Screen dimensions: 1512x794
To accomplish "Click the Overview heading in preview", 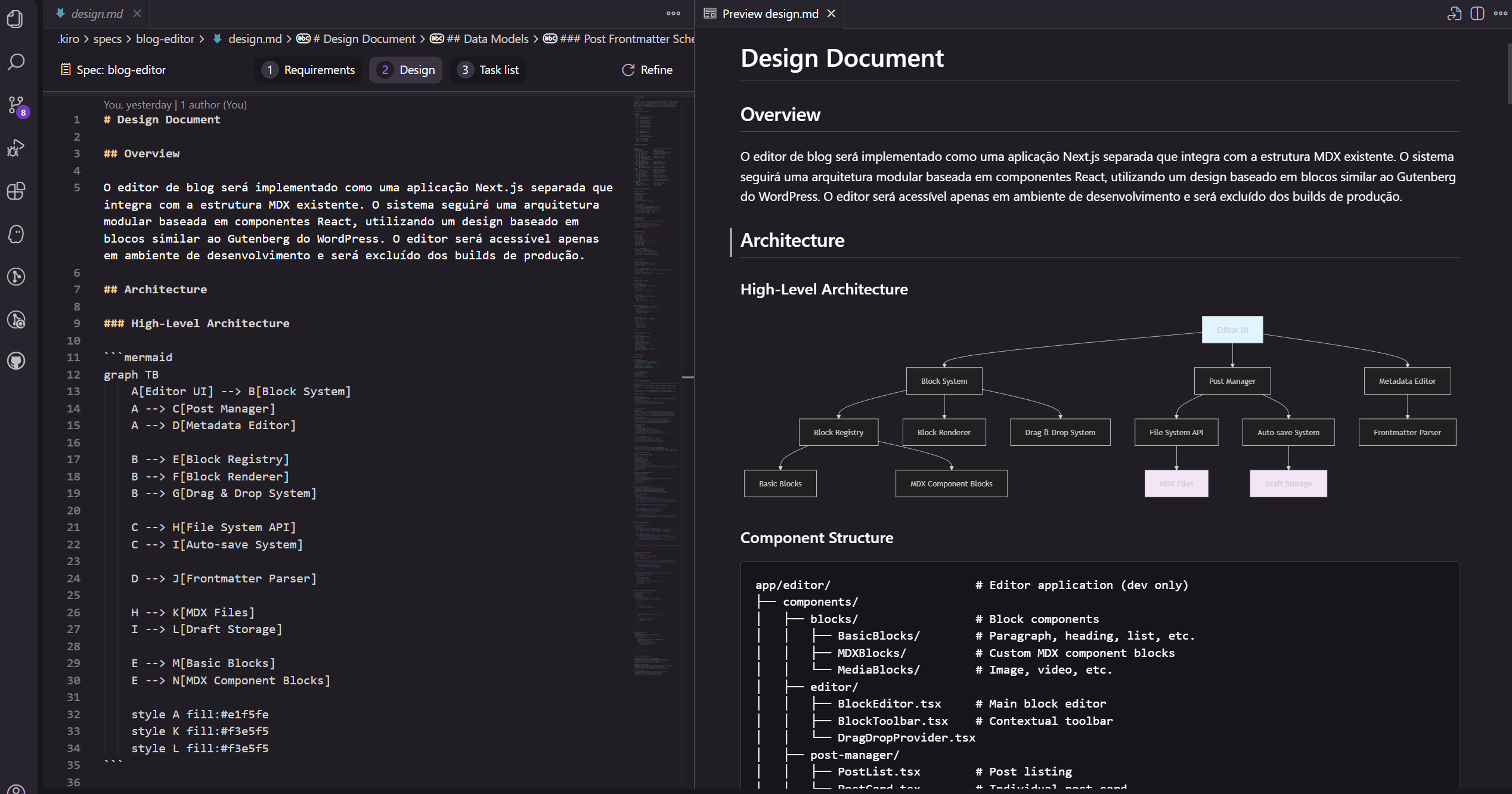I will click(x=780, y=114).
